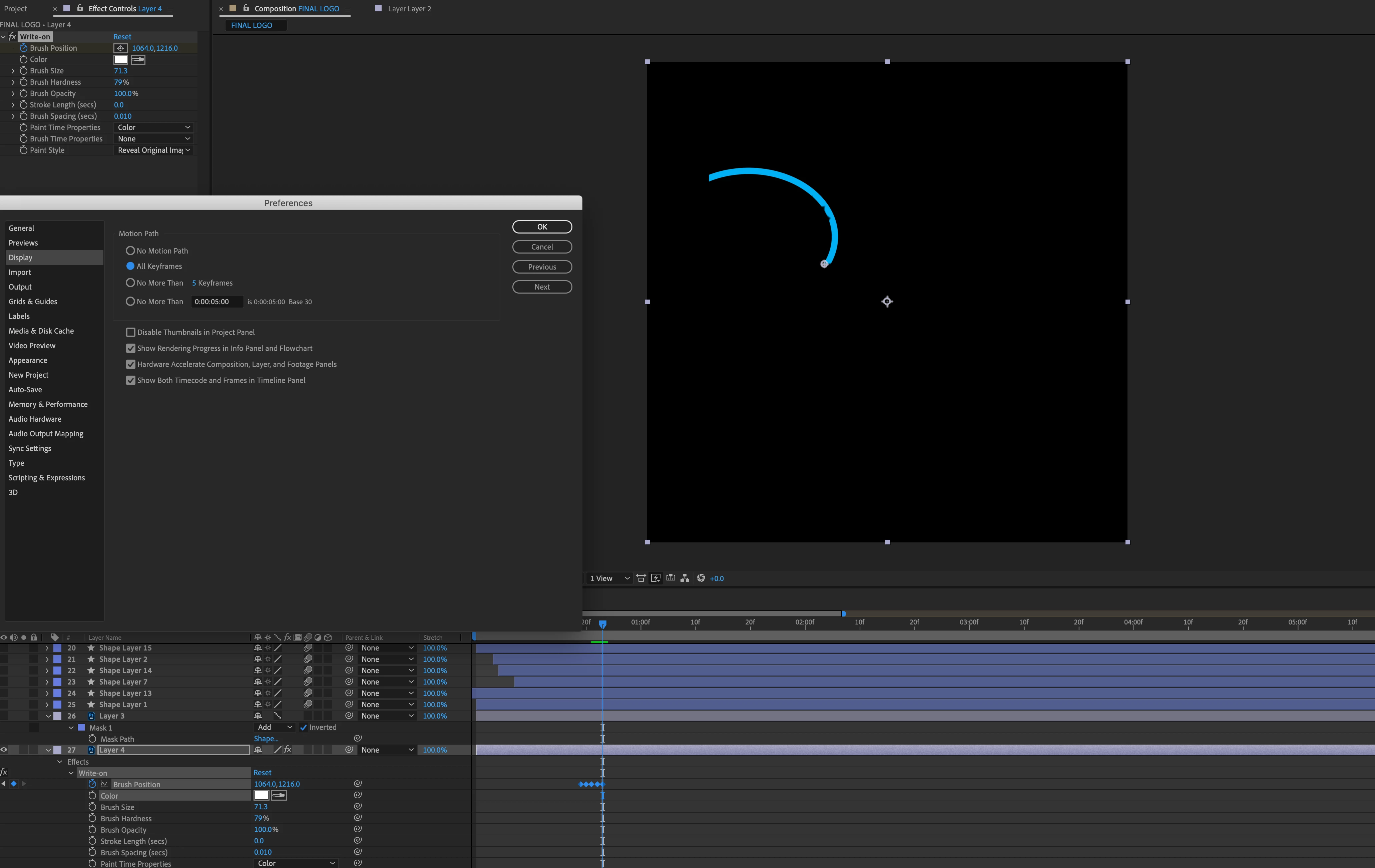The width and height of the screenshot is (1375, 868).
Task: Select Memory & Performance preferences category
Action: point(48,404)
